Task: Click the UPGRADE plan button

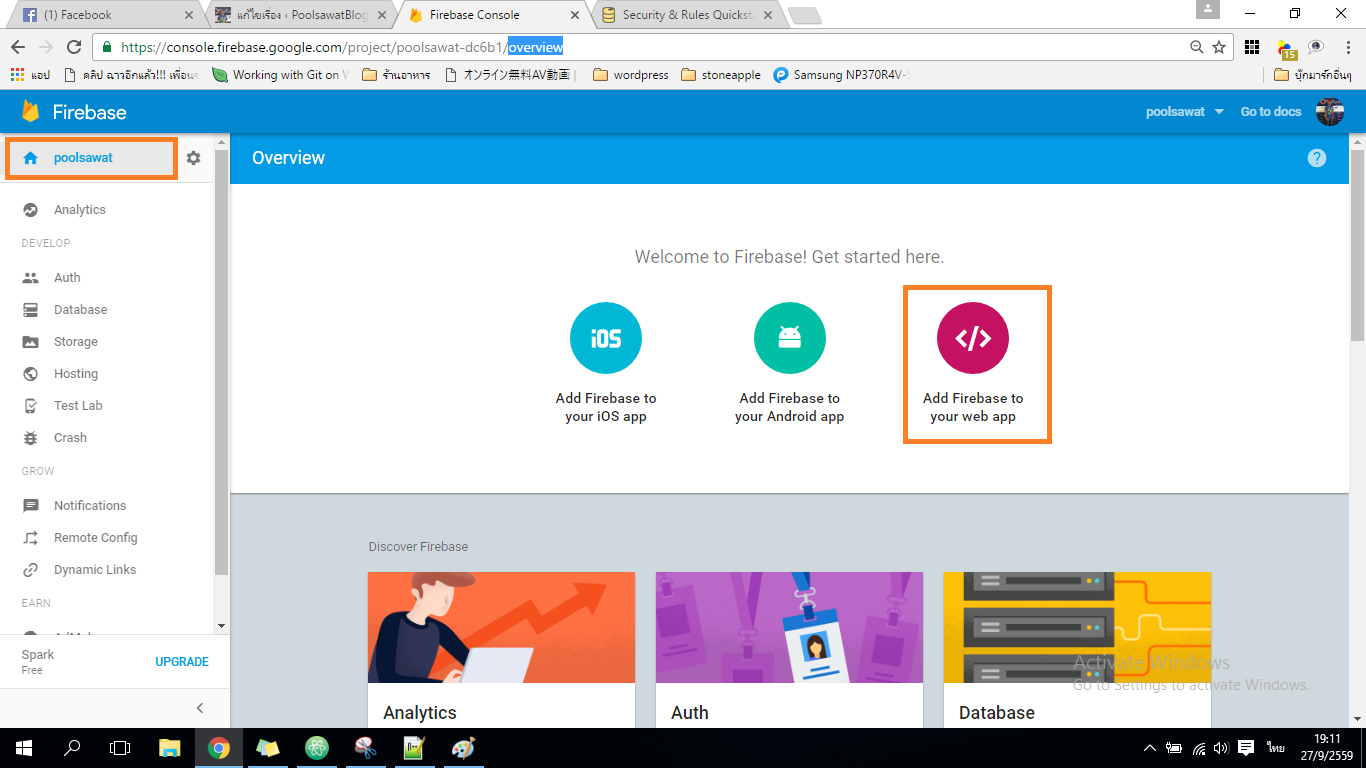Action: 182,662
